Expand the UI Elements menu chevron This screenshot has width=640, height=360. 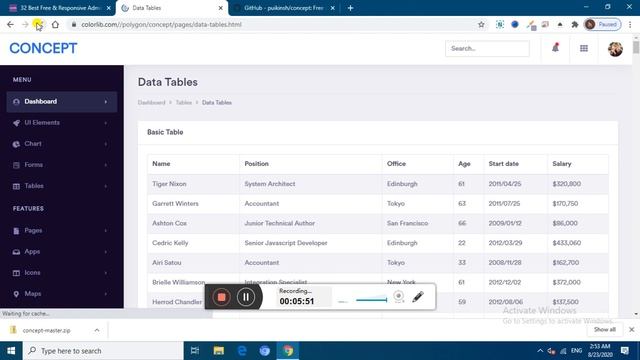[x=106, y=123]
